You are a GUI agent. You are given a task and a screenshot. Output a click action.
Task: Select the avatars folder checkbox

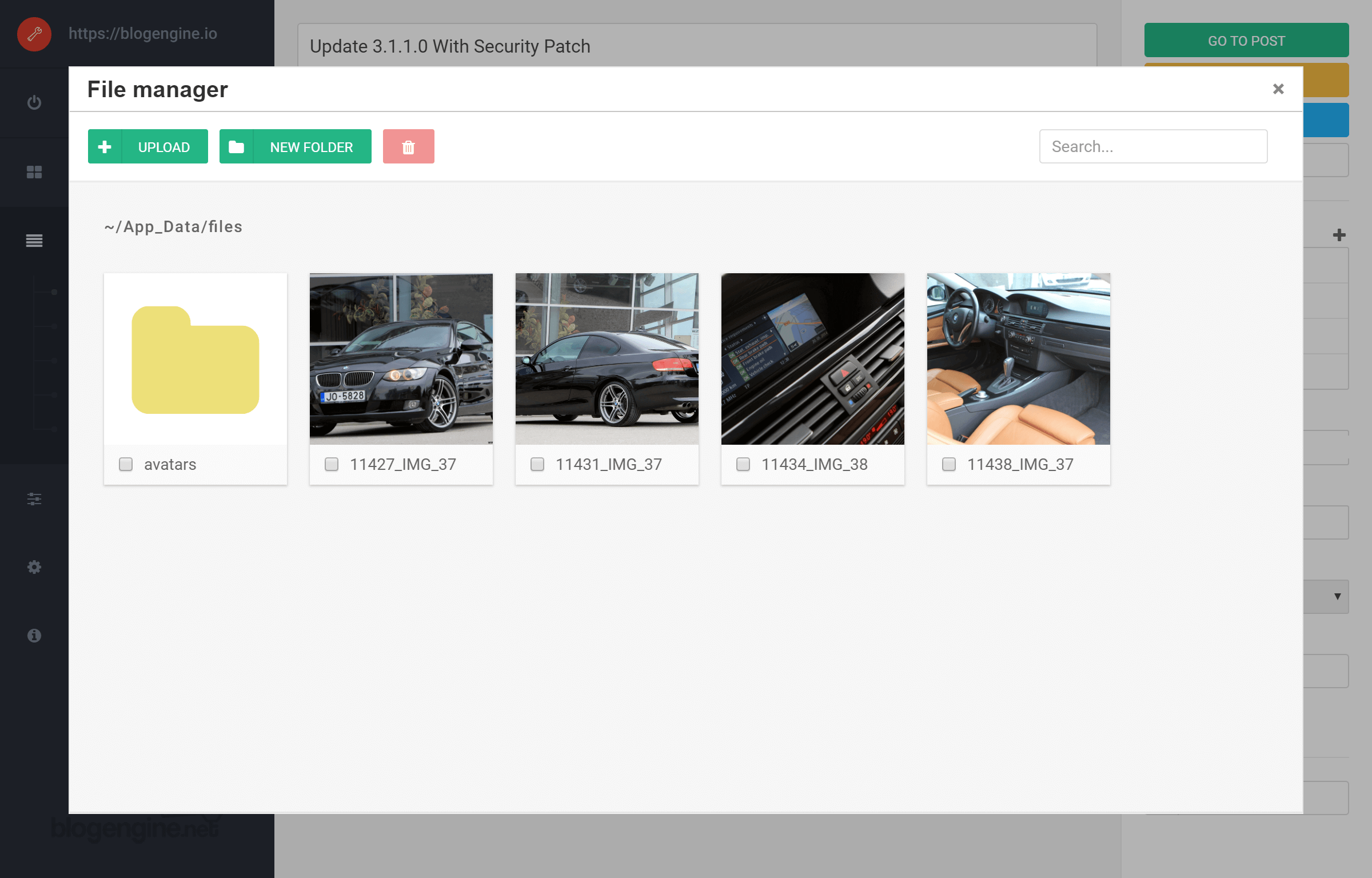126,464
